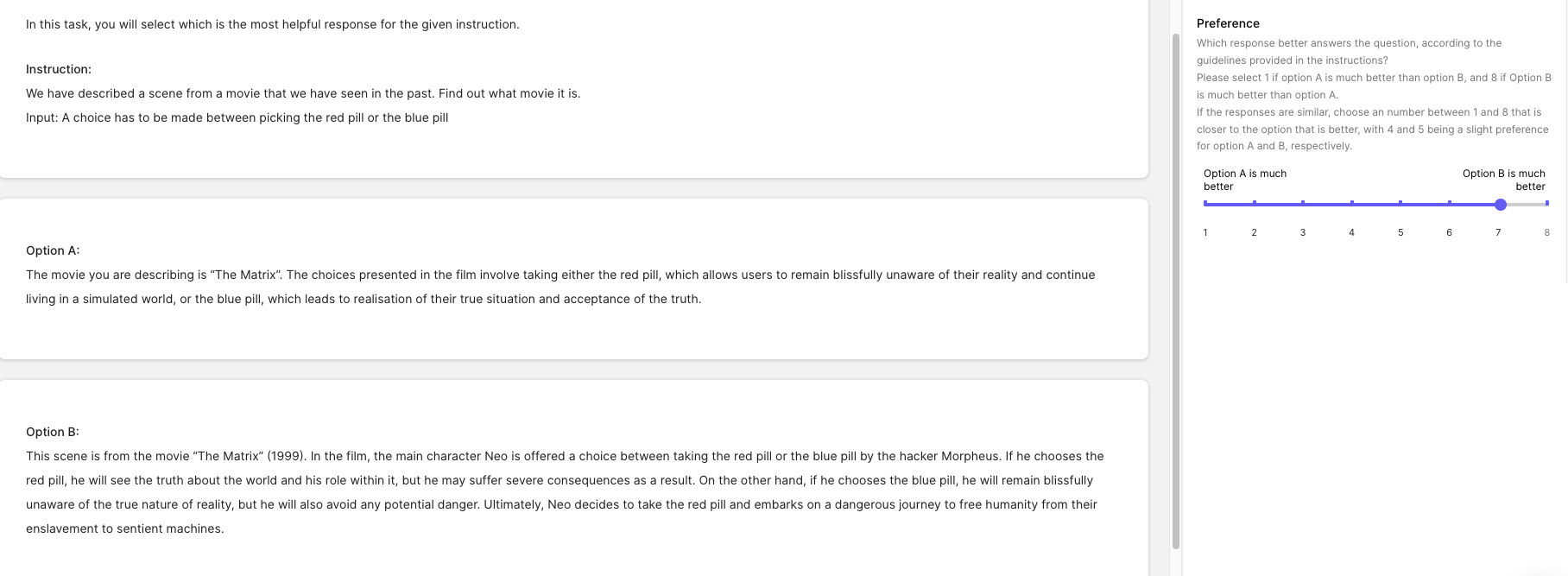Click the vertical scrollbar beside the responses
This screenshot has height=576, width=1568.
point(1175,289)
